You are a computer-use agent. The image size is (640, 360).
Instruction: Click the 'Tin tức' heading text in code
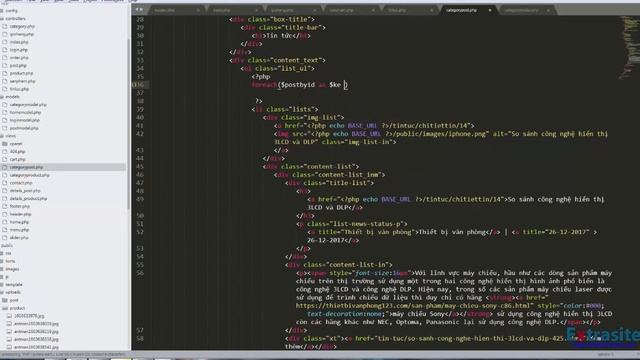279,36
